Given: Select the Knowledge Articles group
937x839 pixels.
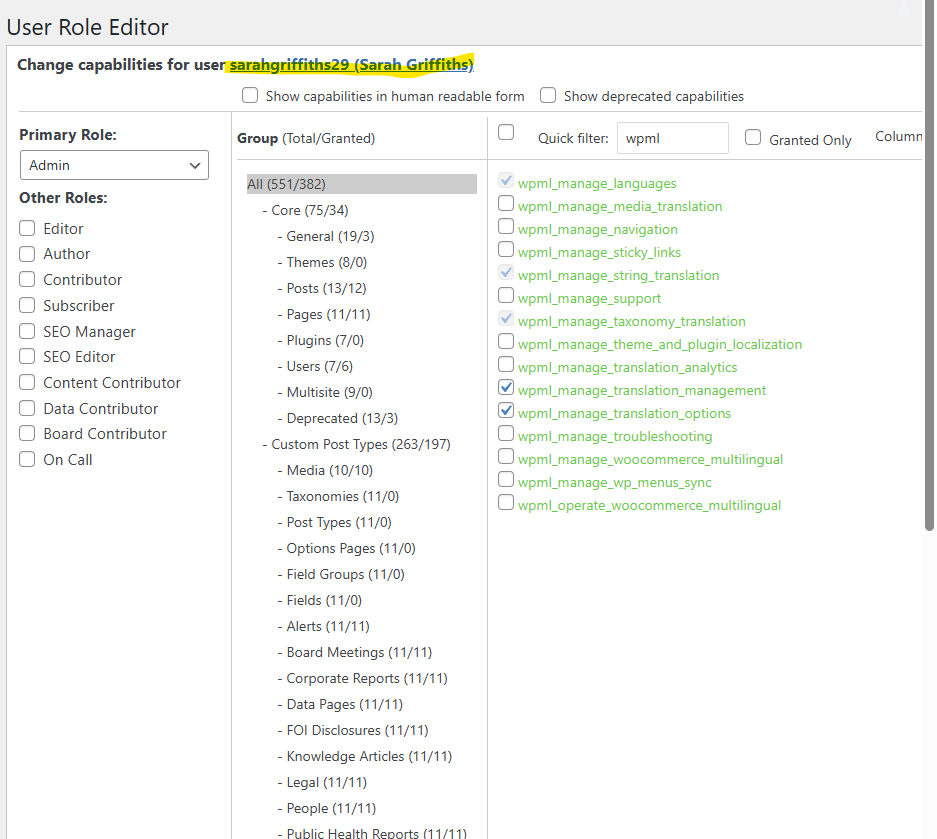Looking at the screenshot, I should pos(369,756).
